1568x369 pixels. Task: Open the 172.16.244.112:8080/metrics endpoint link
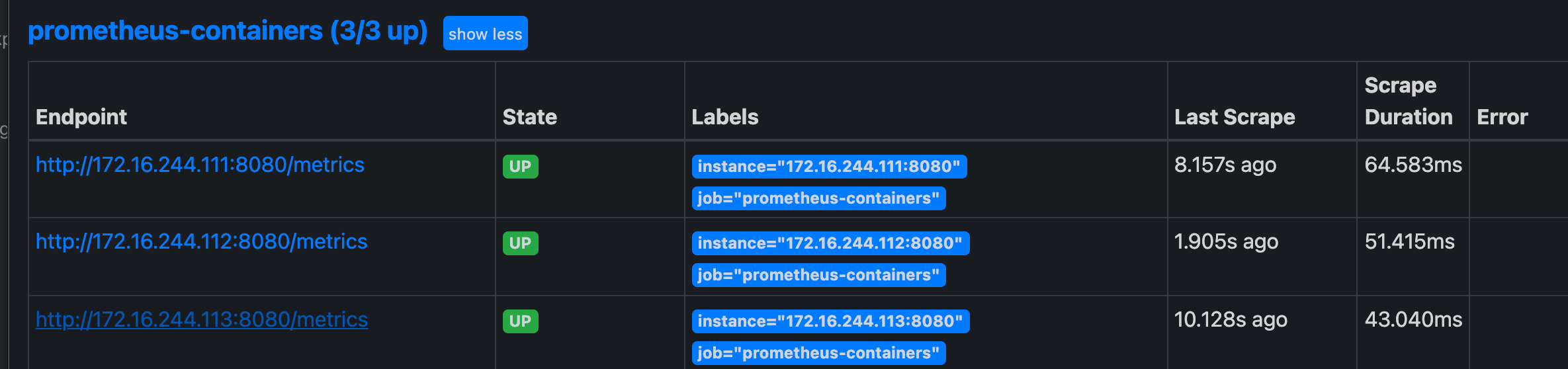(x=201, y=241)
